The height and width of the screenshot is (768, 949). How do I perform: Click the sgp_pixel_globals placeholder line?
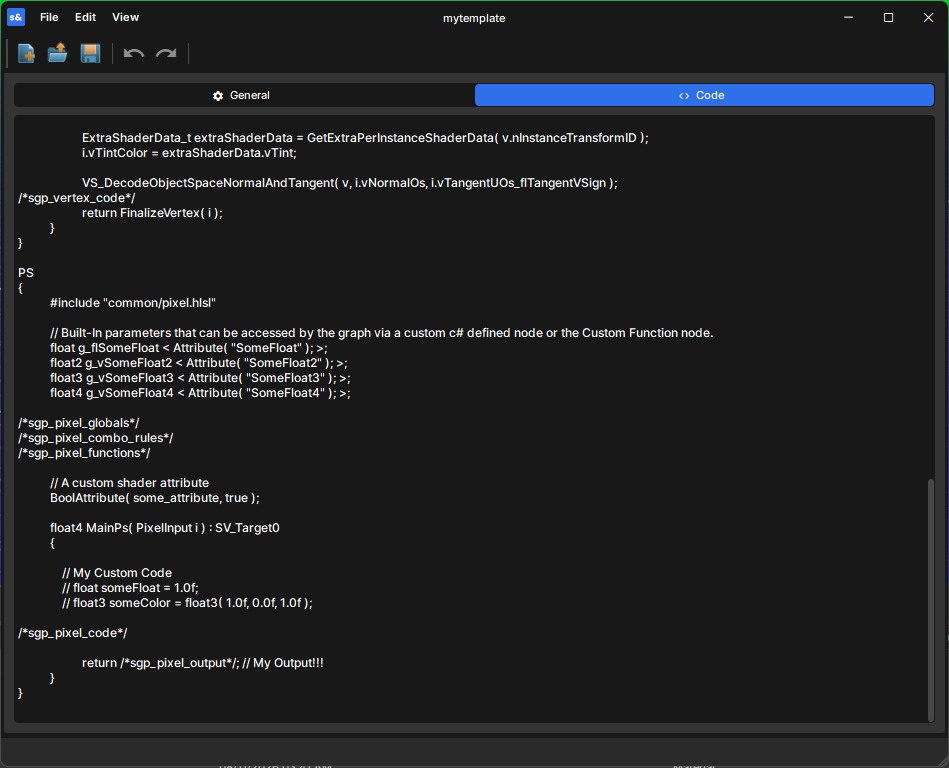point(79,422)
